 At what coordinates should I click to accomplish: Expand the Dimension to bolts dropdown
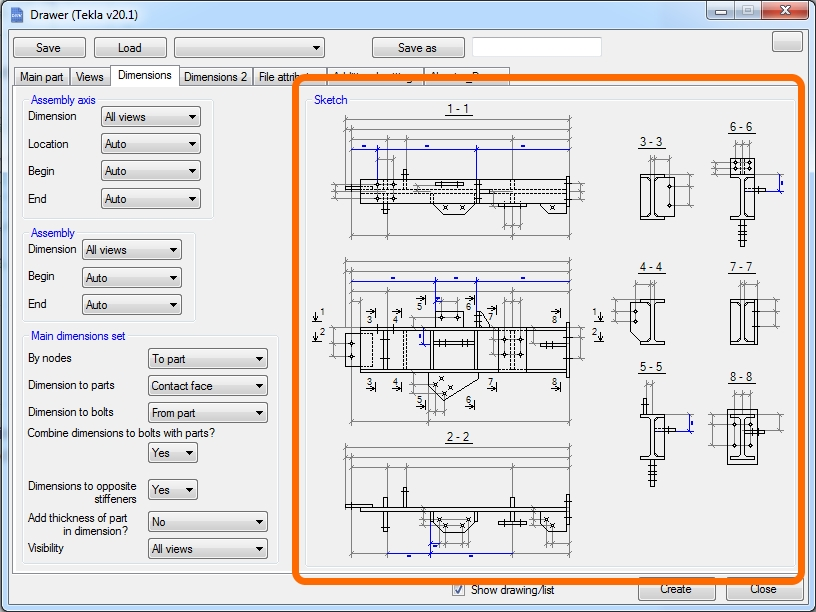(x=208, y=413)
